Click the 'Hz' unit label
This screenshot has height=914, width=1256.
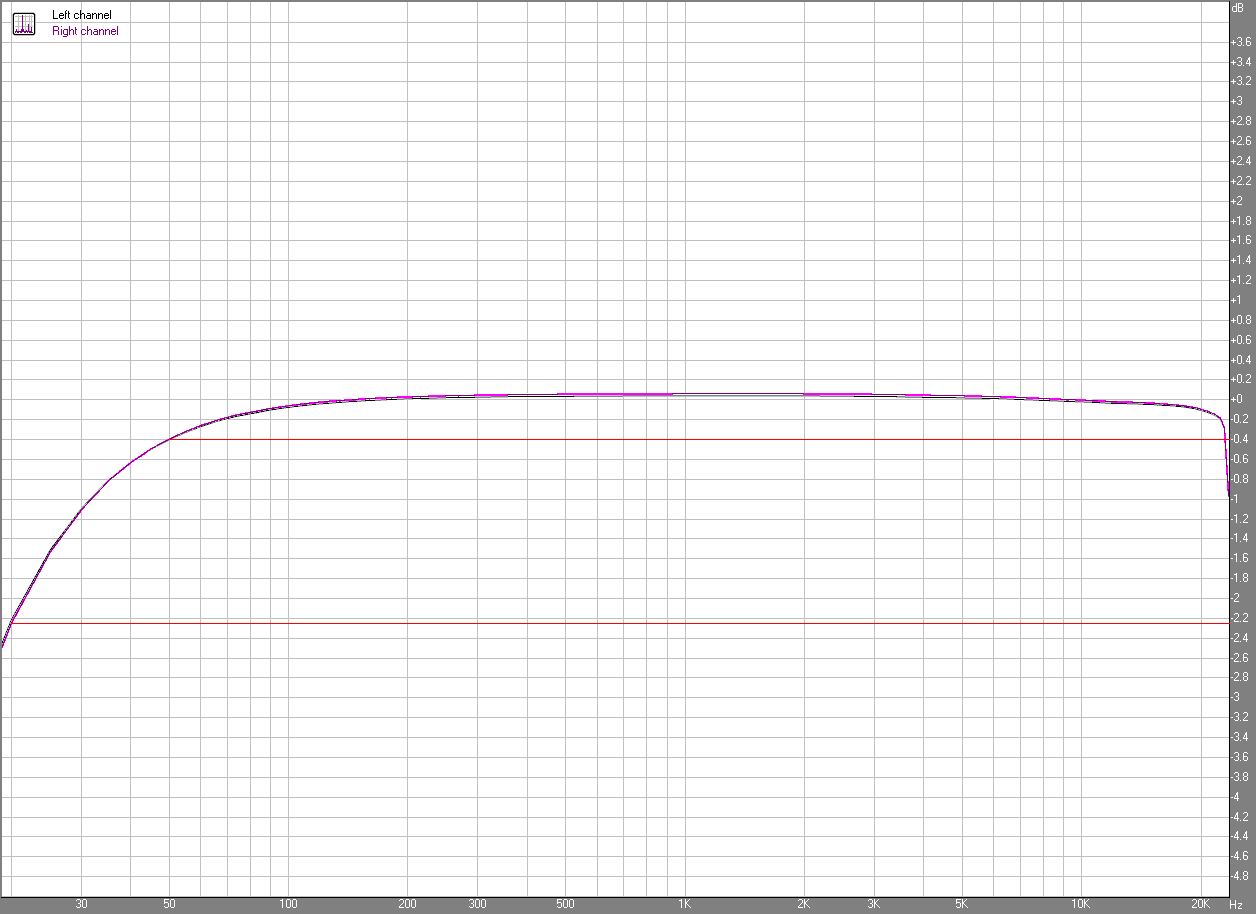click(1237, 904)
